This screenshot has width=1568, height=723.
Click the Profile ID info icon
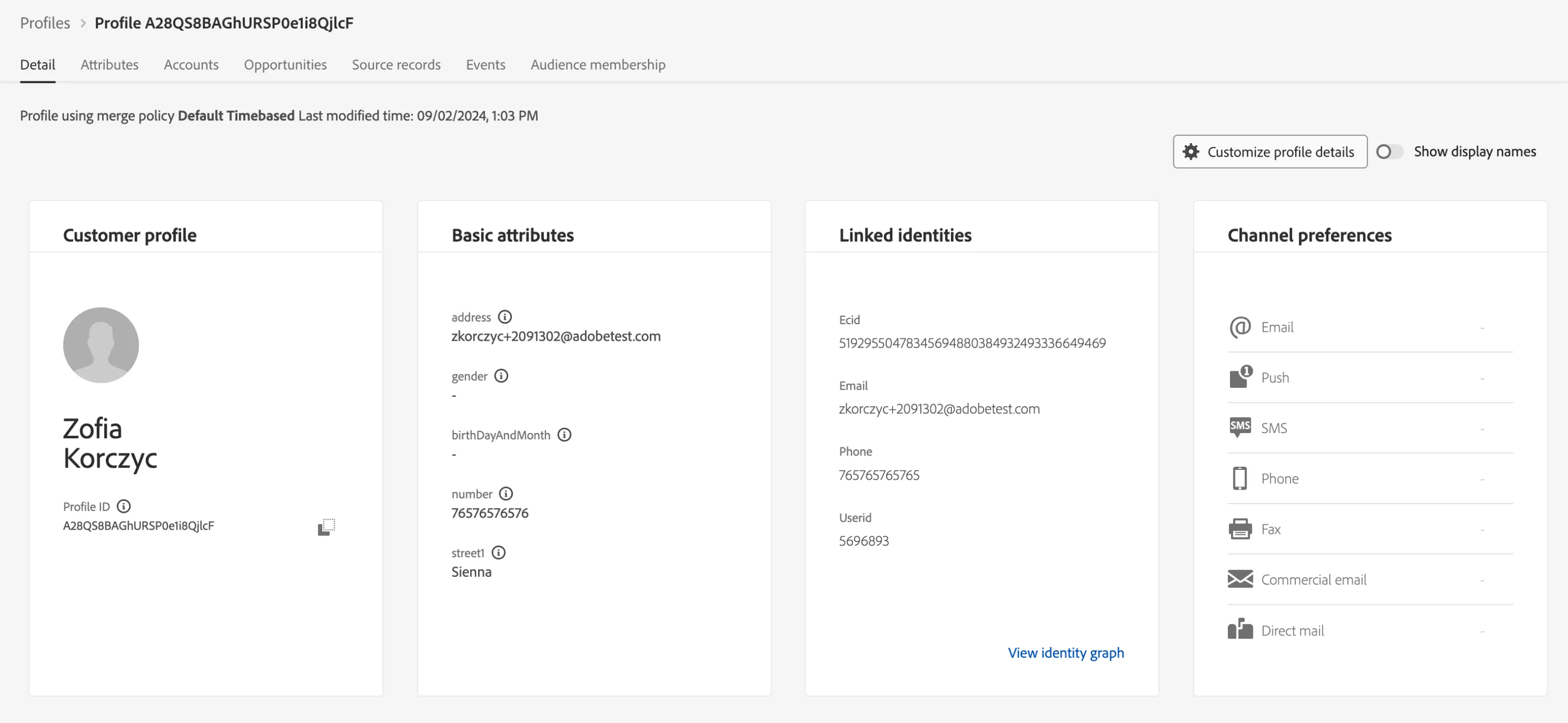(123, 506)
